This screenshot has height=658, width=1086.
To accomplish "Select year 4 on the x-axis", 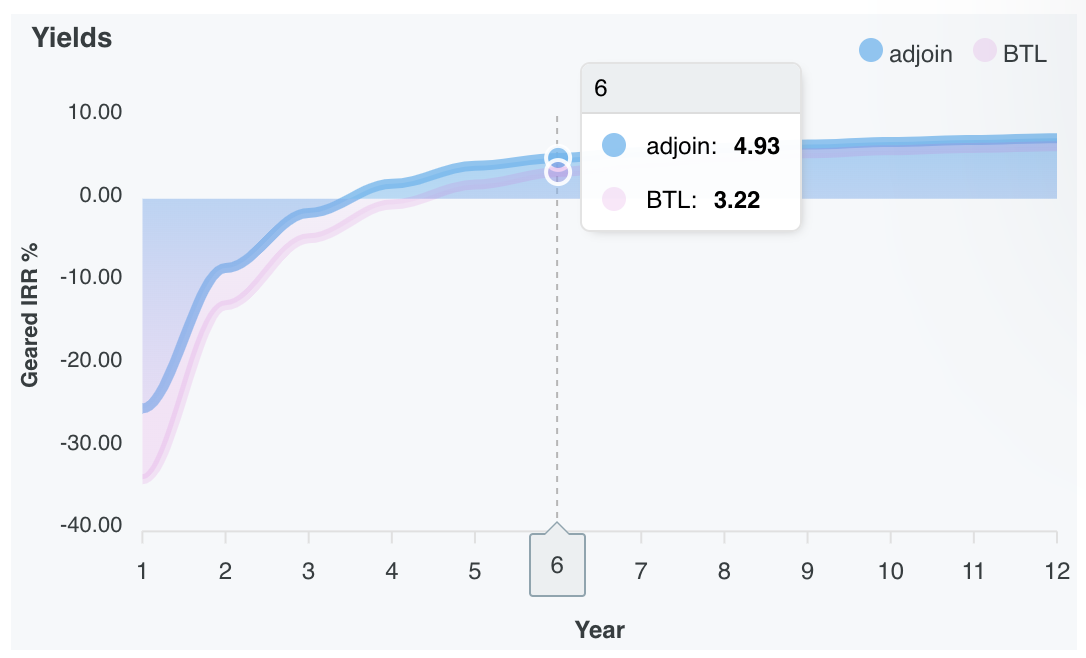I will coord(392,571).
